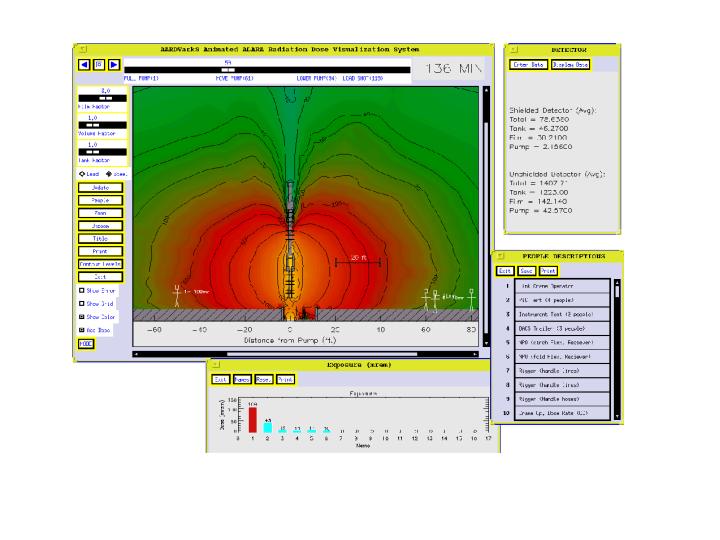Click the red exposure bar for person 1
720x540 pixels.
[253, 420]
